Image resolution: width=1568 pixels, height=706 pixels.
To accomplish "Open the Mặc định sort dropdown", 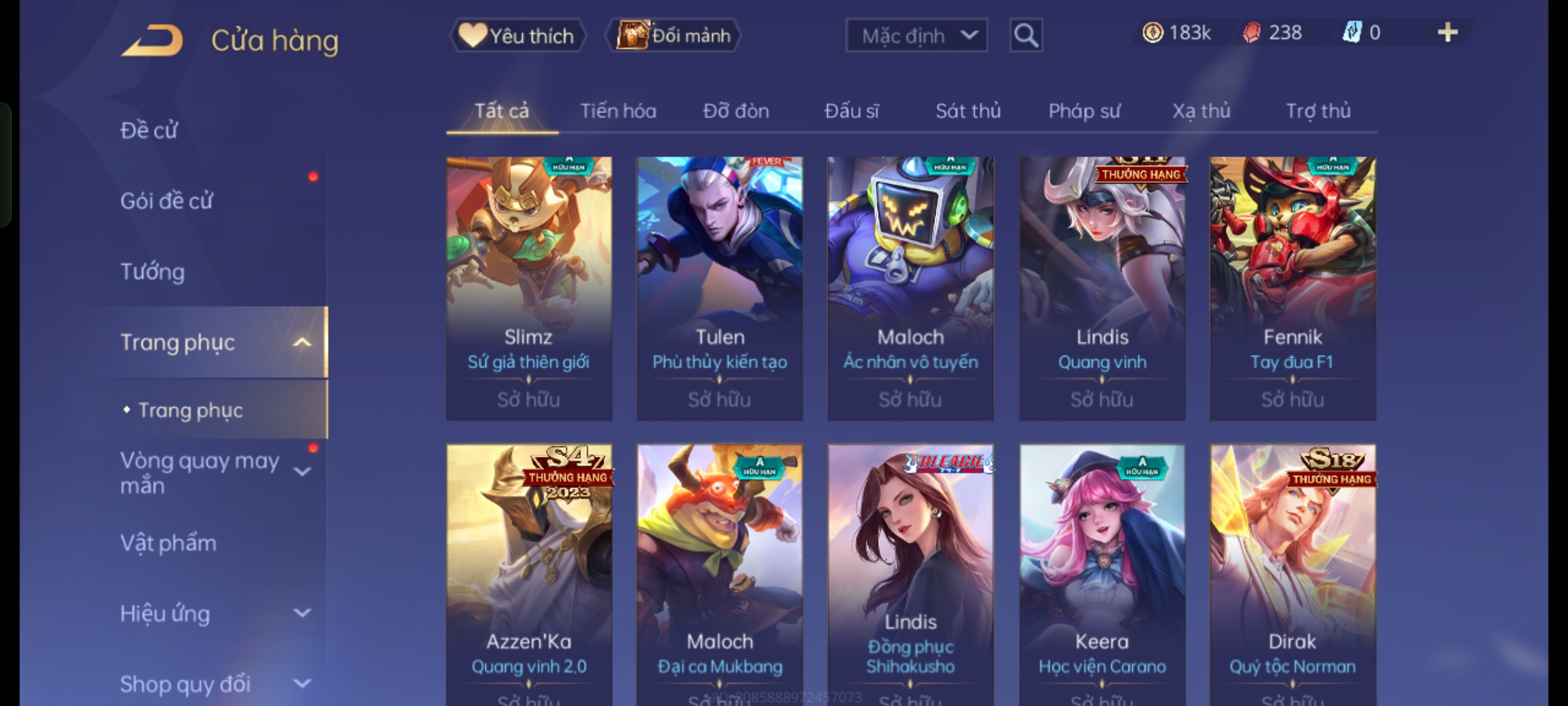I will (917, 35).
